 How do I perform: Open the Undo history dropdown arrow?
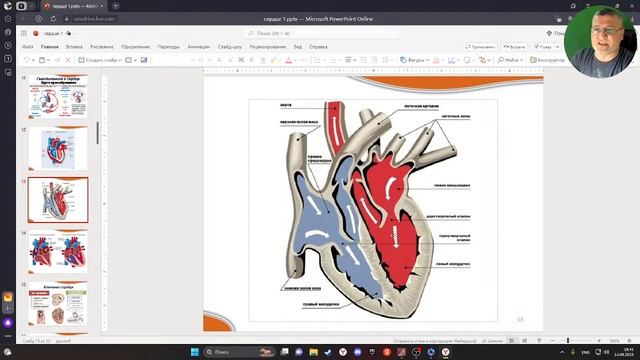click(x=33, y=60)
